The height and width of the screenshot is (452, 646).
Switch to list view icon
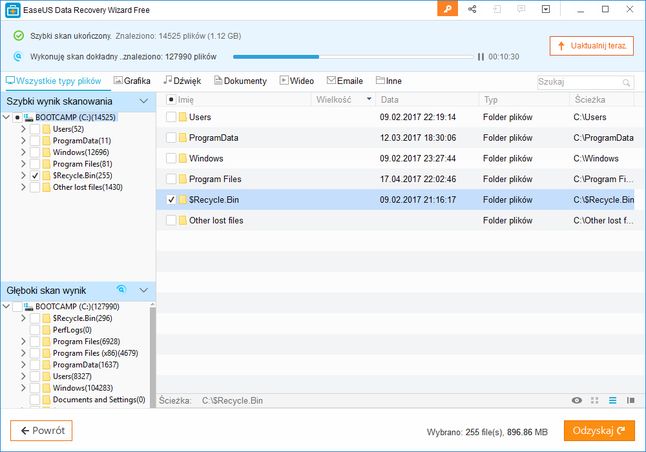click(x=613, y=400)
